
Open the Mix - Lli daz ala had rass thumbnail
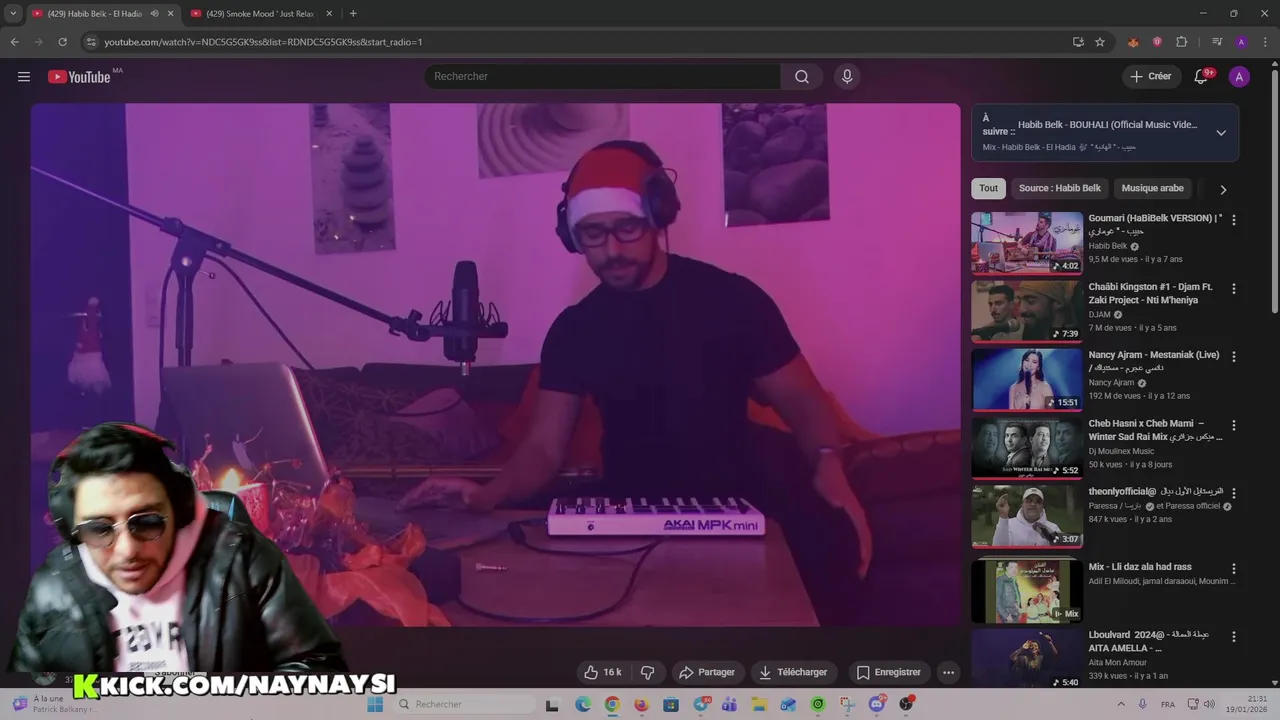click(x=1027, y=591)
